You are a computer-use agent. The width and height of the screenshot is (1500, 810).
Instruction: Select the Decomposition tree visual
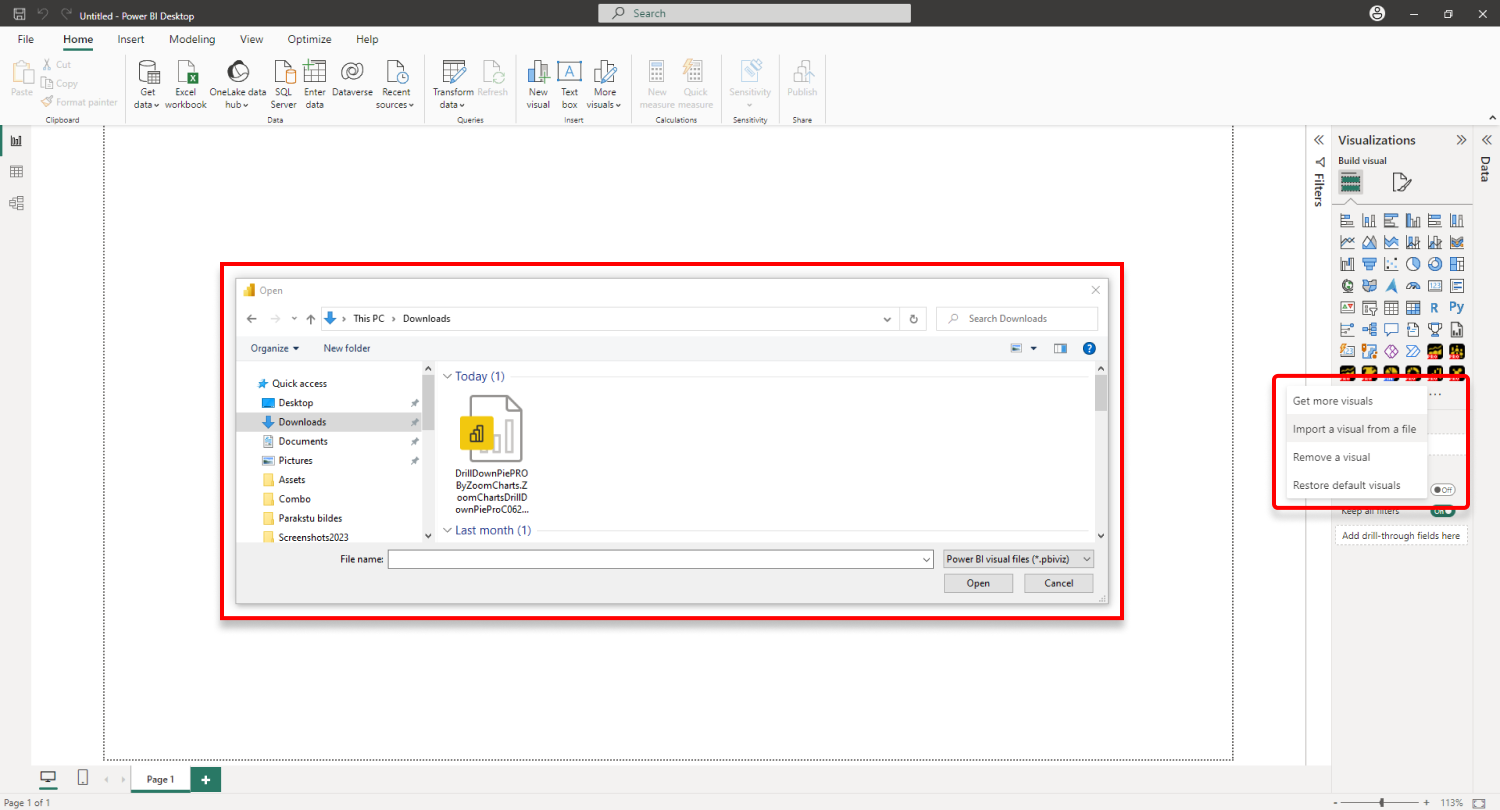click(x=1369, y=329)
